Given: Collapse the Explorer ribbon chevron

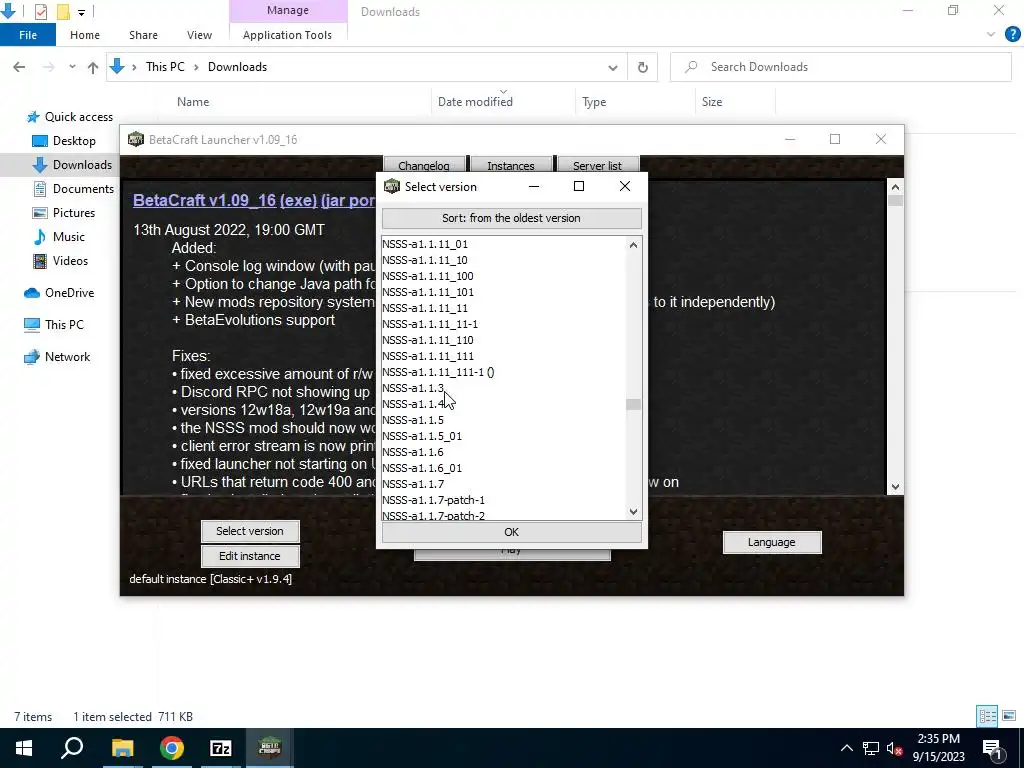Looking at the screenshot, I should click(991, 35).
